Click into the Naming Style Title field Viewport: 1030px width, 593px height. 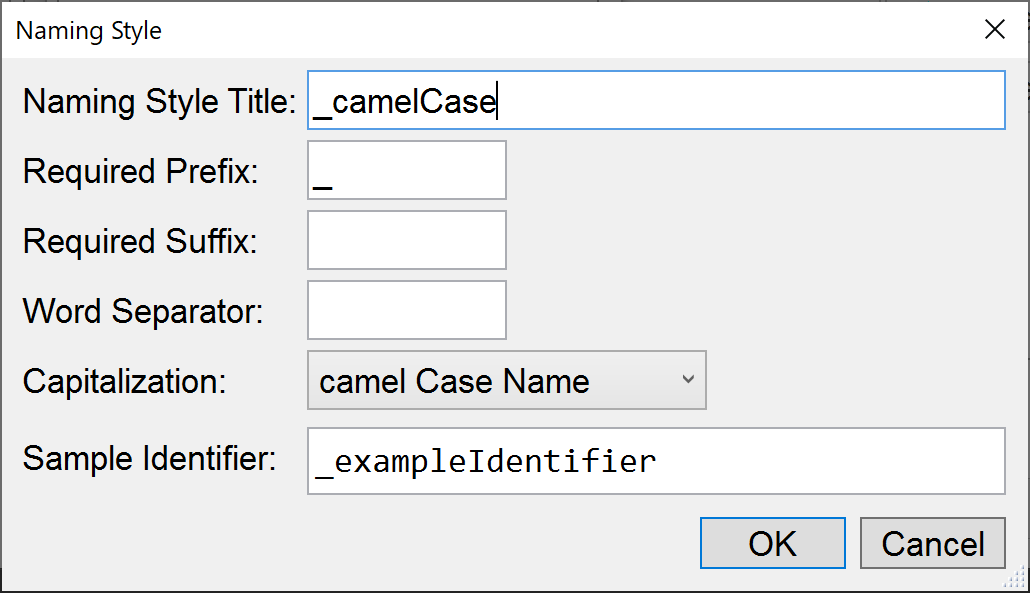point(656,100)
